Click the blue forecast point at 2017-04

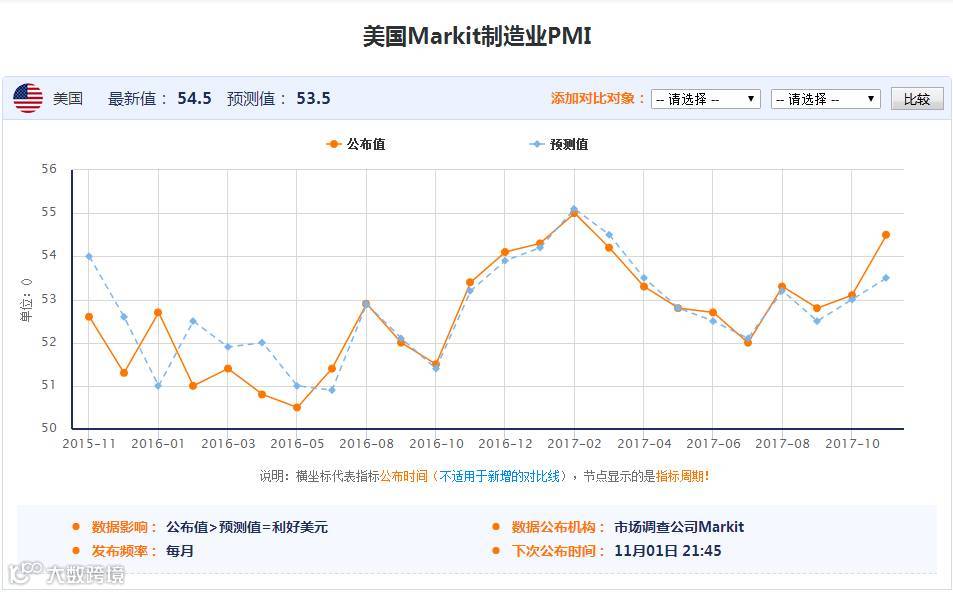point(644,278)
